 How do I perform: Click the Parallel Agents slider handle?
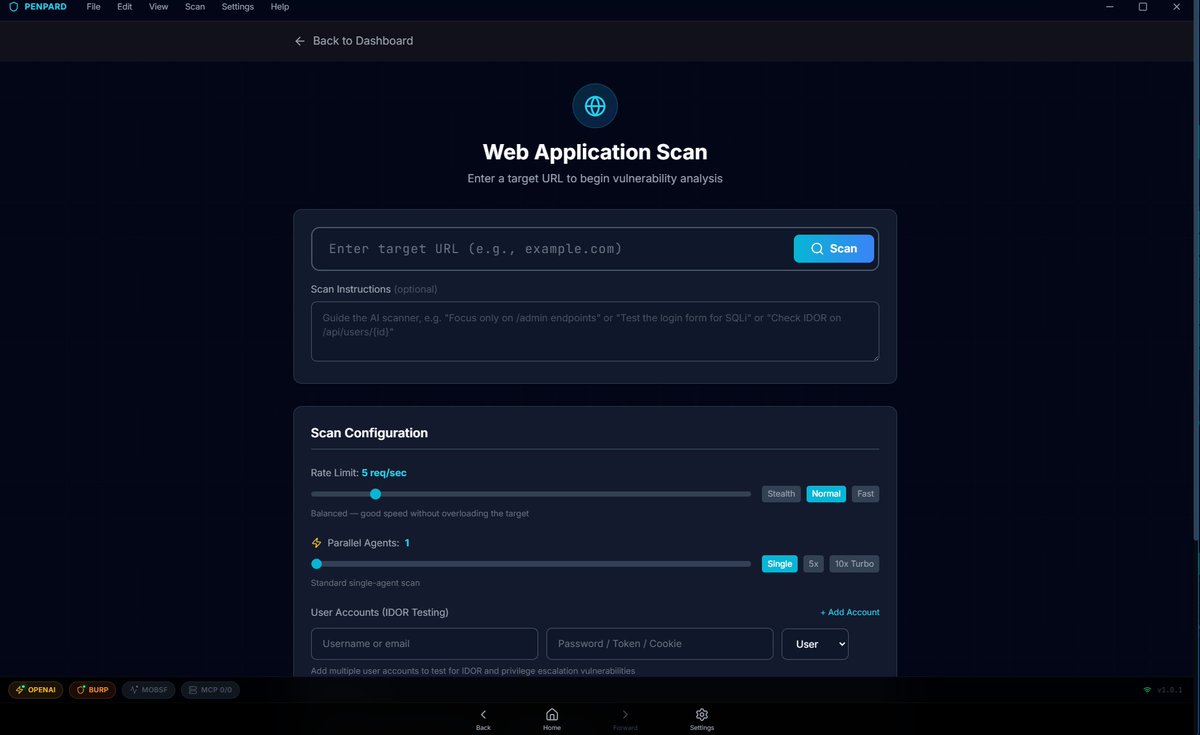(x=316, y=564)
